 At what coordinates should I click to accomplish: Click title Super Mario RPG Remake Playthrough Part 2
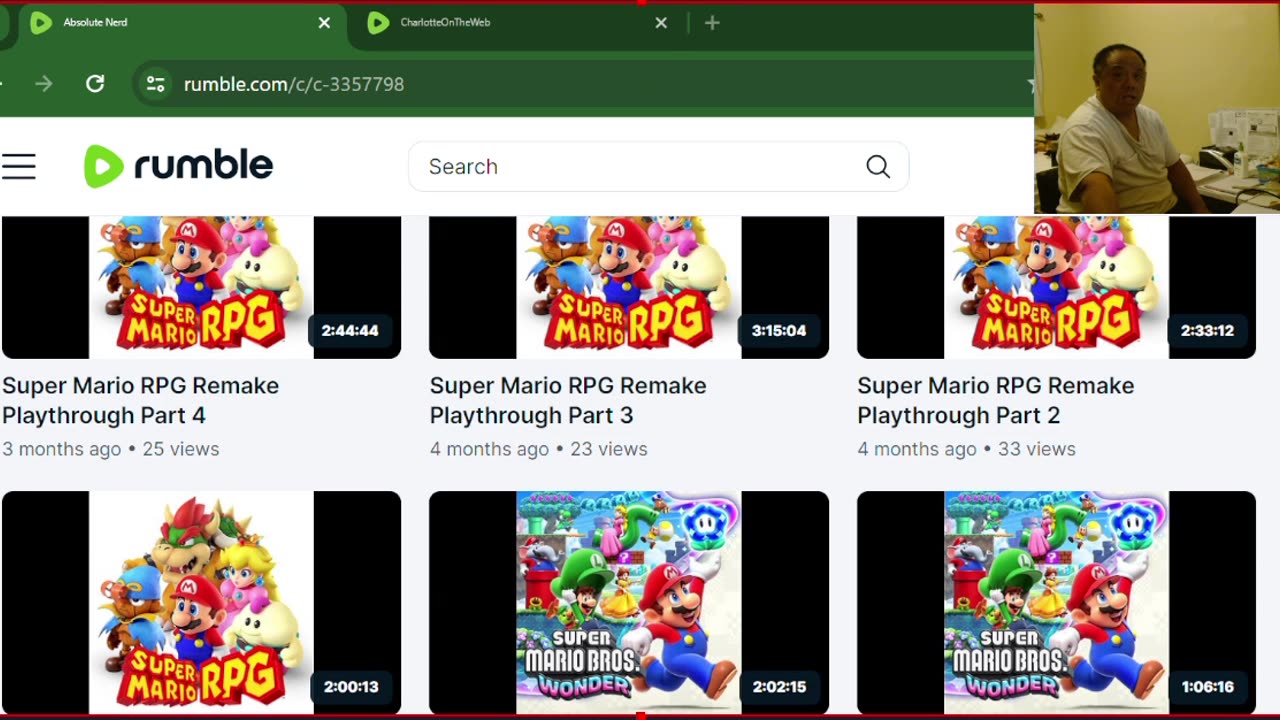(996, 400)
